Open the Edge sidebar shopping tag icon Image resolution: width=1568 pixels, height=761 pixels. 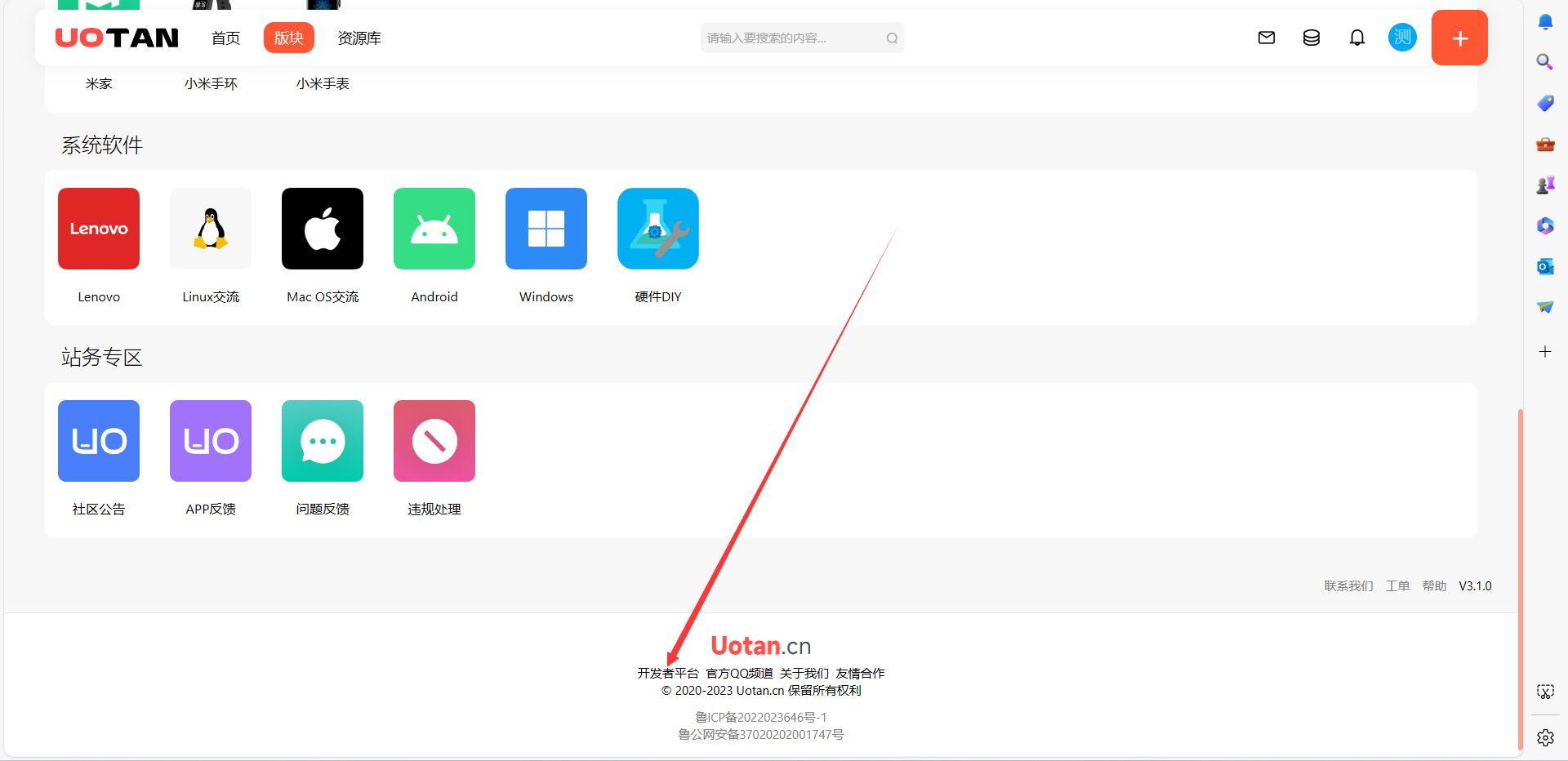click(x=1545, y=103)
